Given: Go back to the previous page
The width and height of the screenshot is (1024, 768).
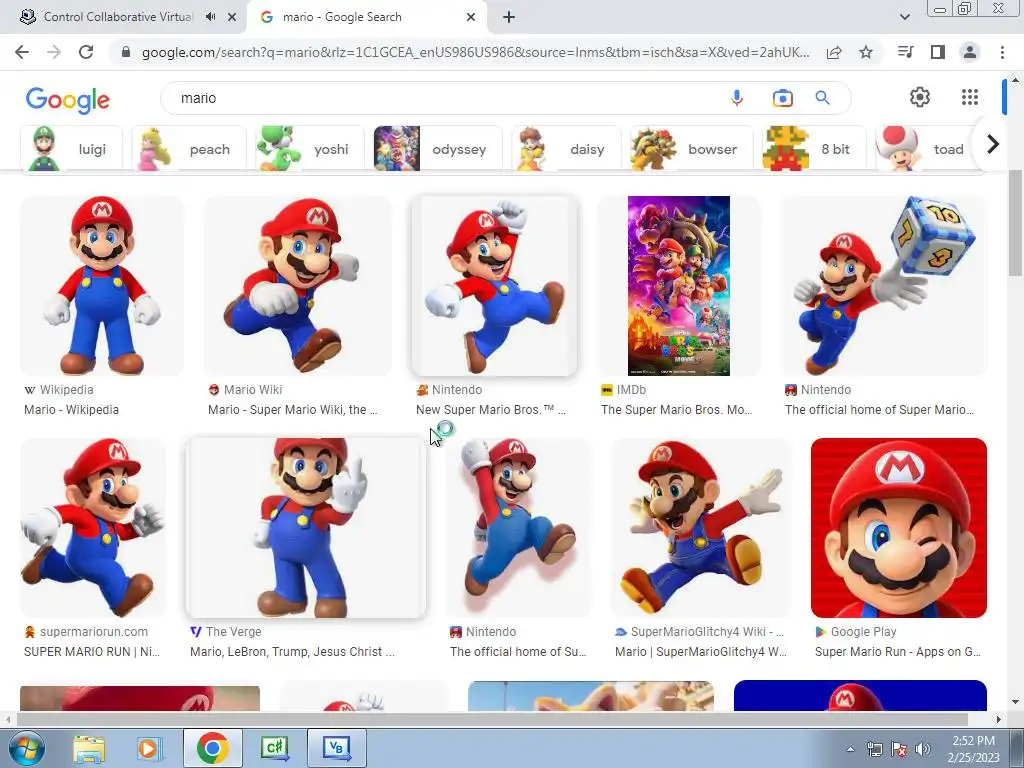Looking at the screenshot, I should [x=22, y=52].
